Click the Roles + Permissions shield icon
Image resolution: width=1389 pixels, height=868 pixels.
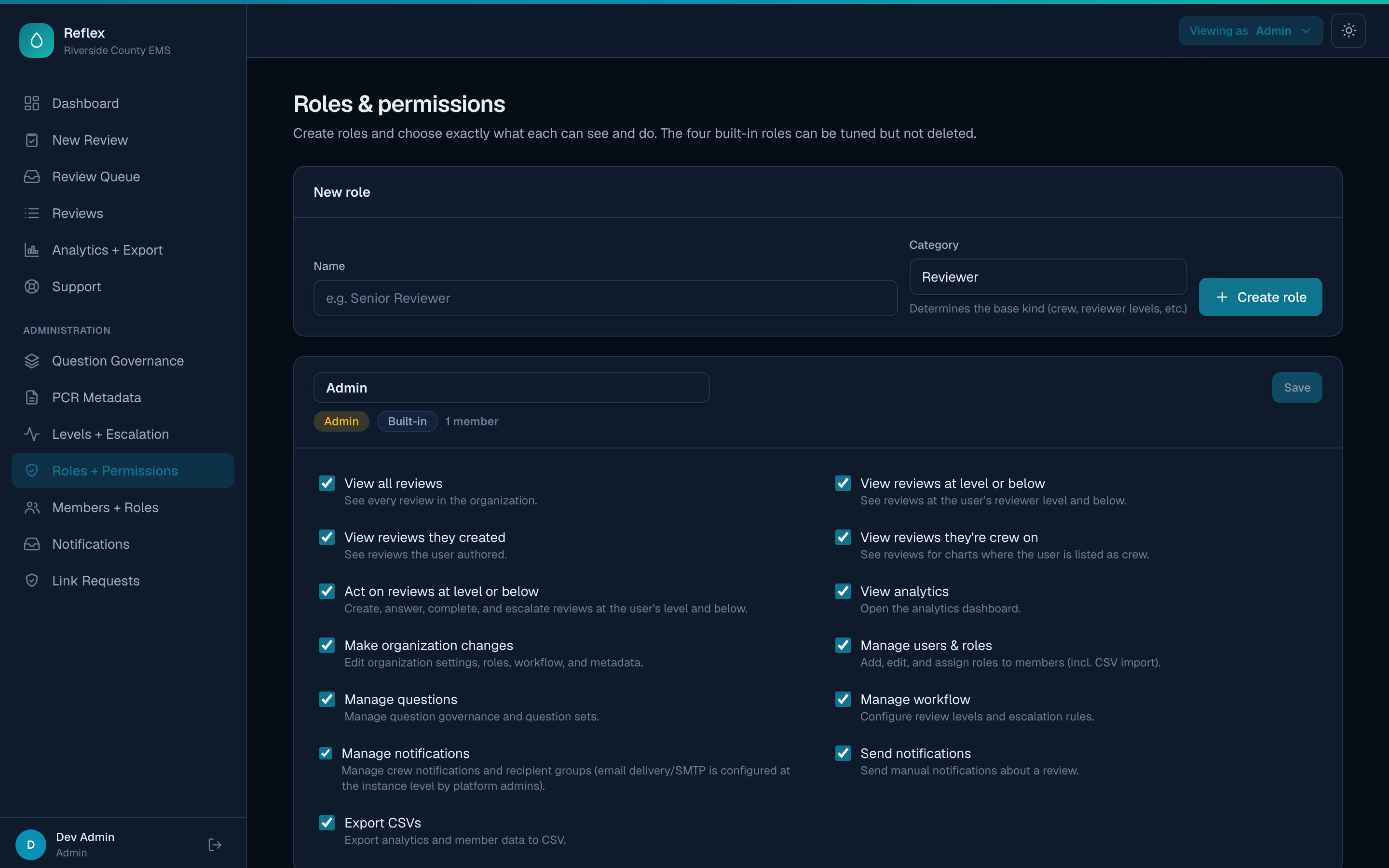[31, 471]
